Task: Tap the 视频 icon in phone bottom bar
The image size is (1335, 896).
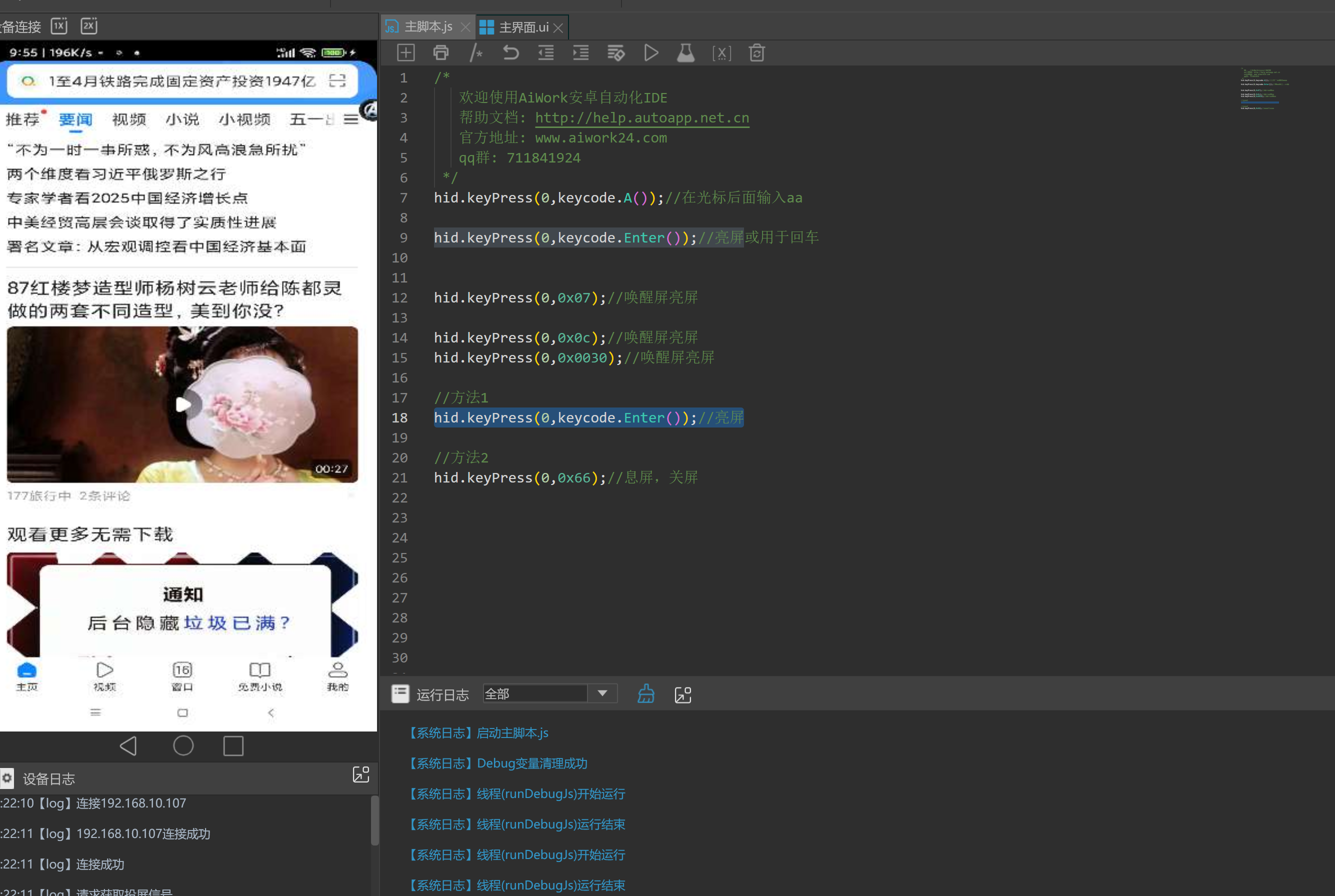Action: pos(104,676)
